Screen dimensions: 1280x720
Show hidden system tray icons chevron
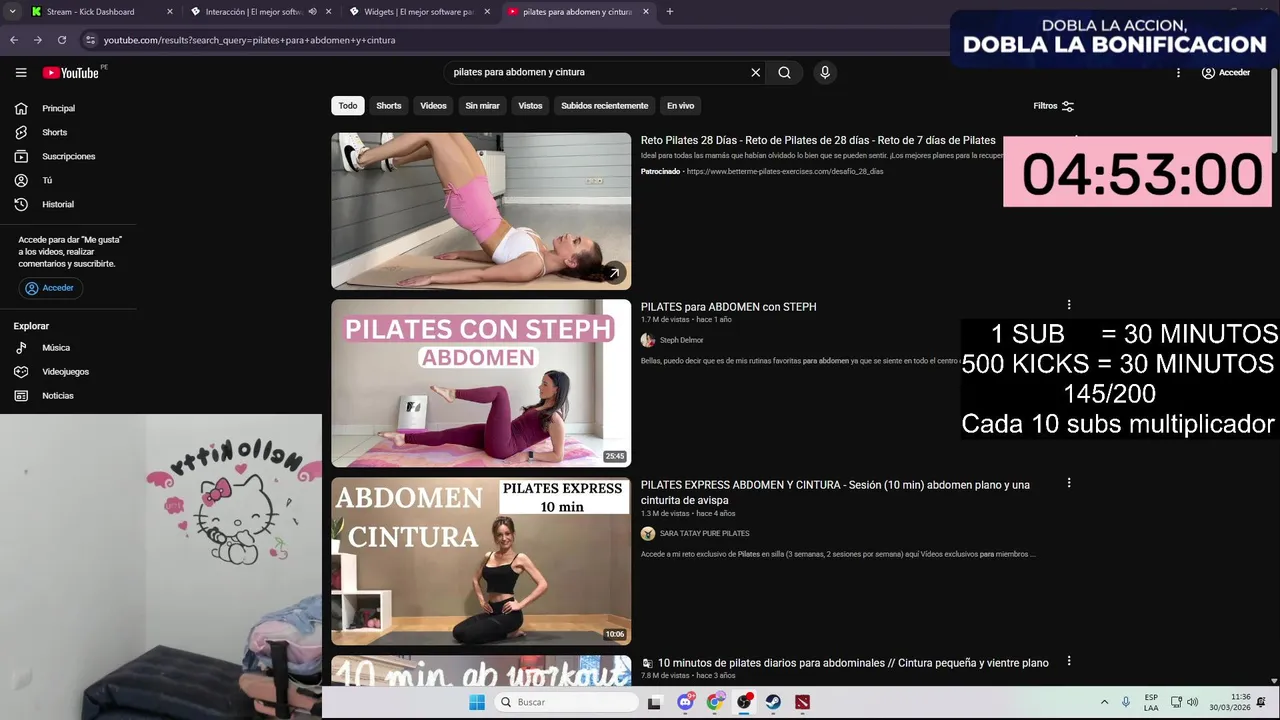coord(1104,702)
